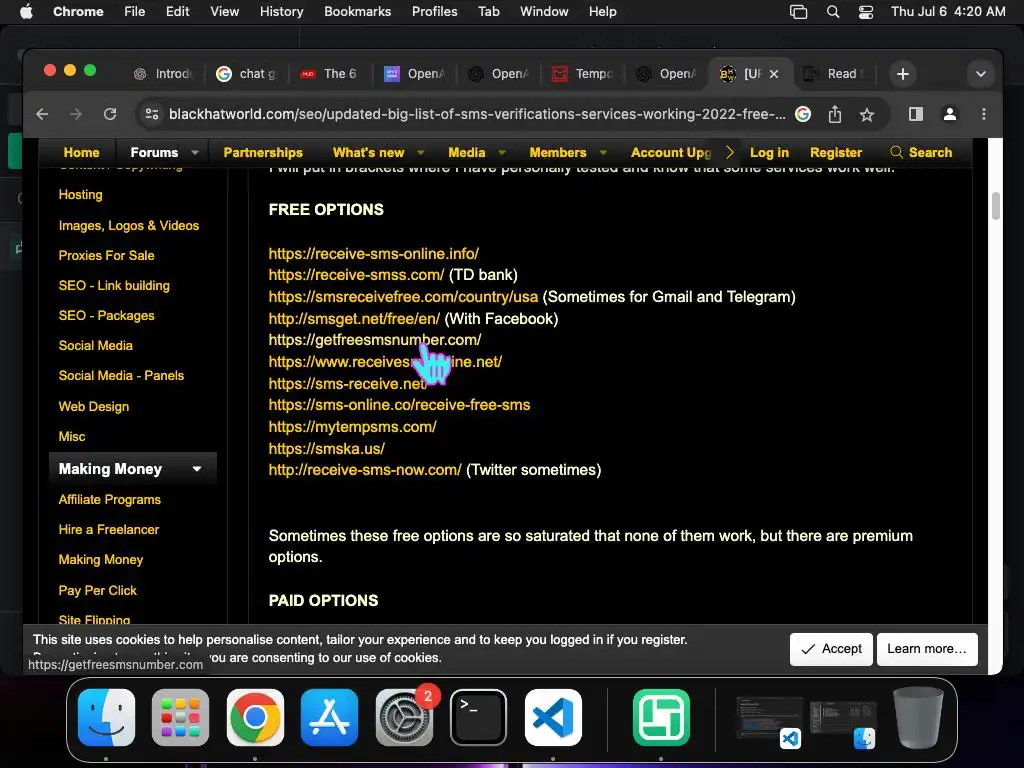Open Pay Per Click sidebar link
The width and height of the screenshot is (1024, 768).
pyautogui.click(x=97, y=590)
